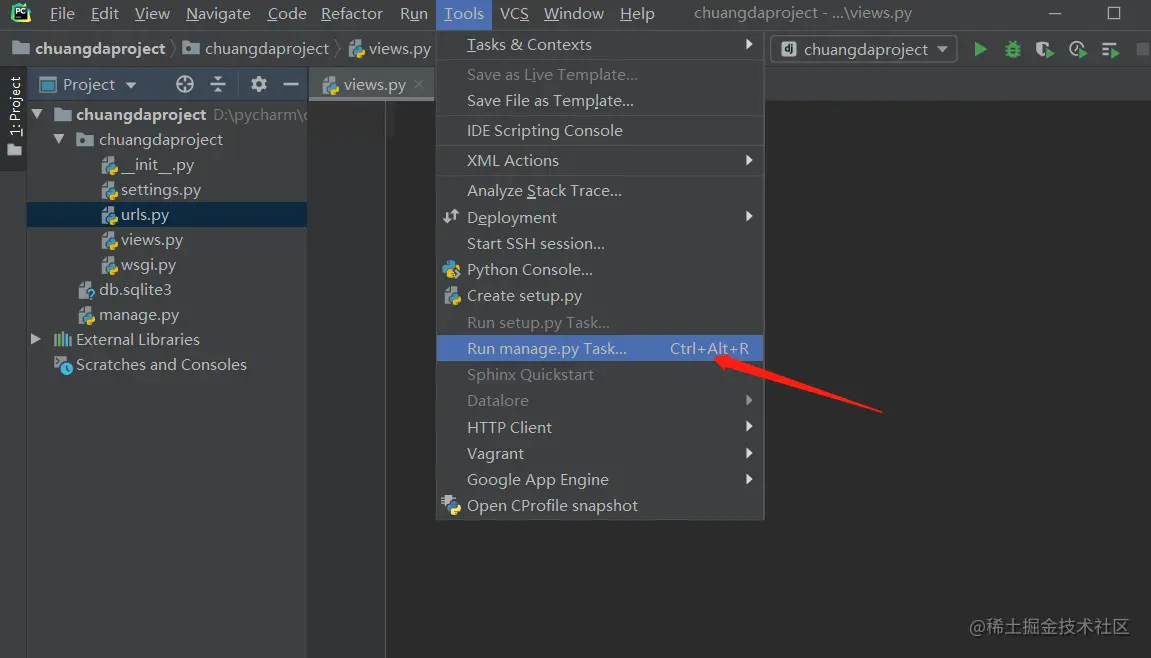Choose Run manage.py Task menu entry
The width and height of the screenshot is (1151, 658).
(x=600, y=349)
